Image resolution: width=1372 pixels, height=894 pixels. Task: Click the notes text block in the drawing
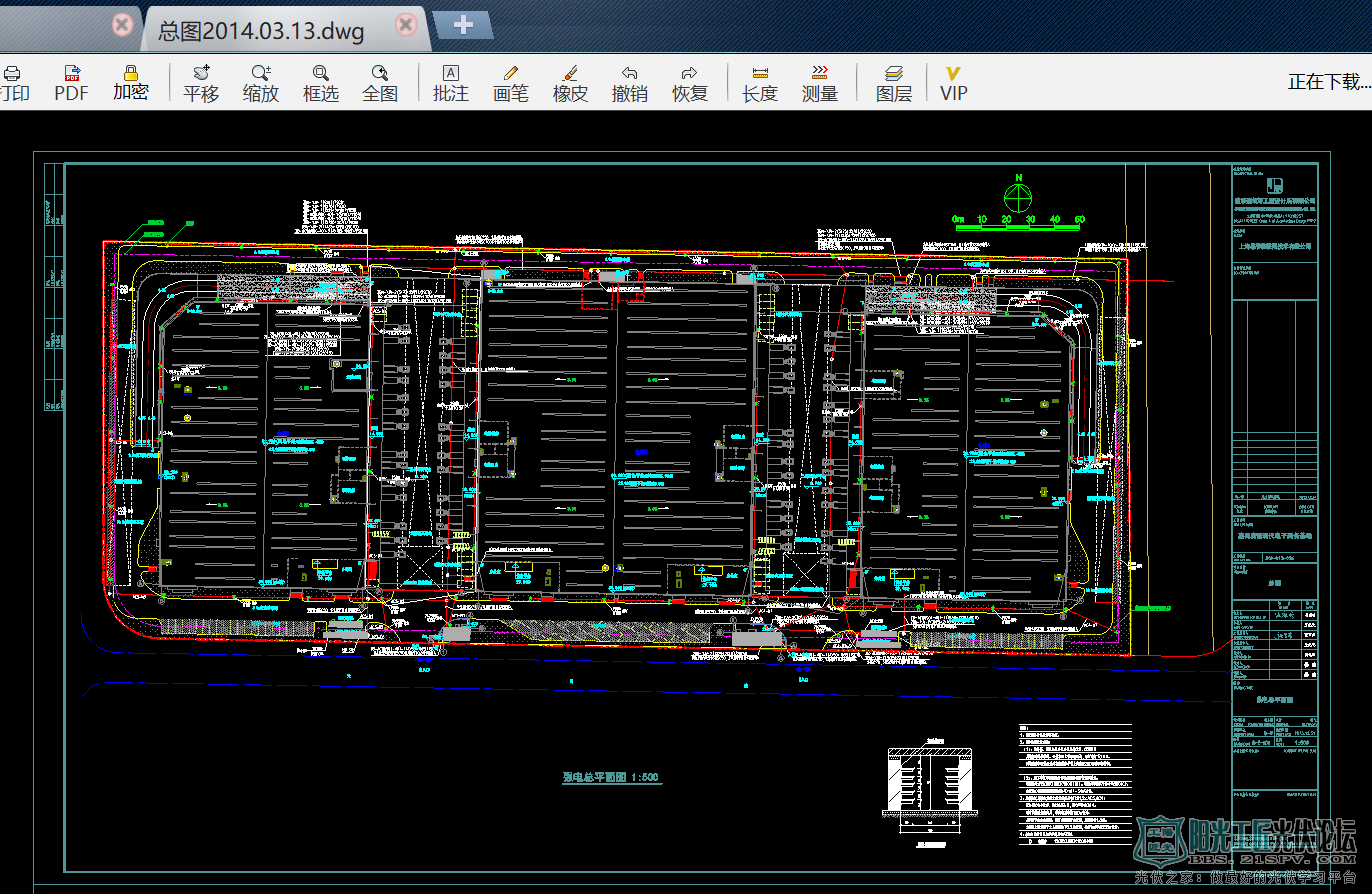pyautogui.click(x=1075, y=786)
